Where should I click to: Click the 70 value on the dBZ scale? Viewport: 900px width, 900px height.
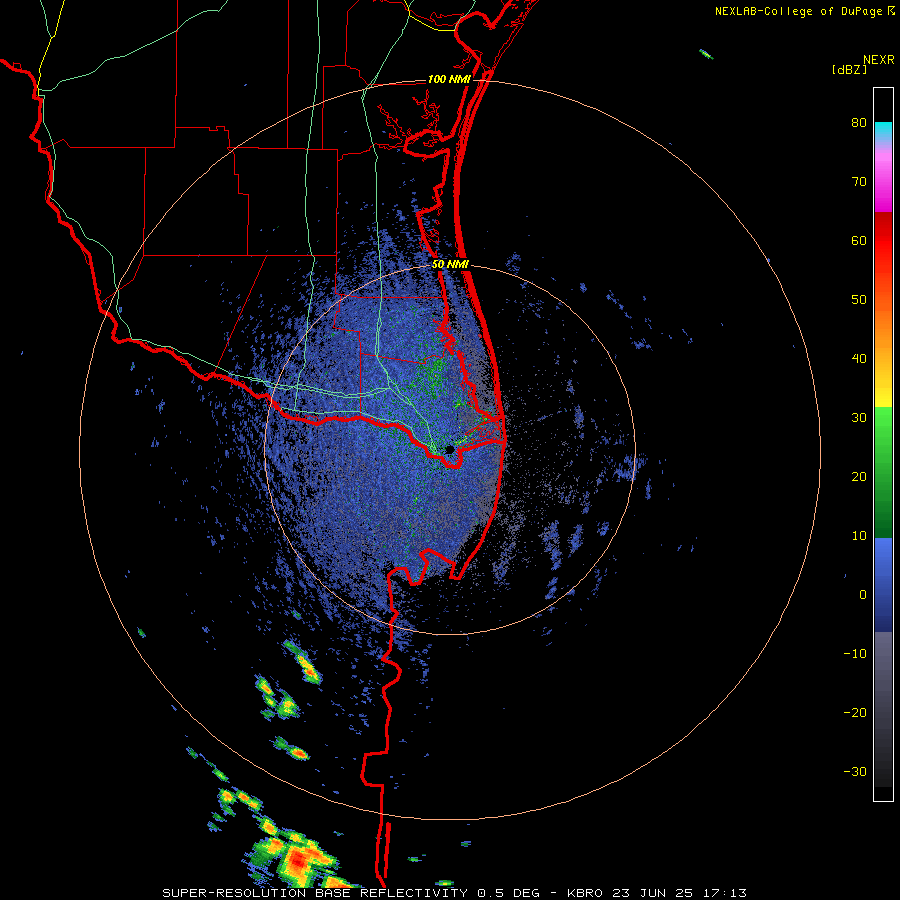pos(859,182)
